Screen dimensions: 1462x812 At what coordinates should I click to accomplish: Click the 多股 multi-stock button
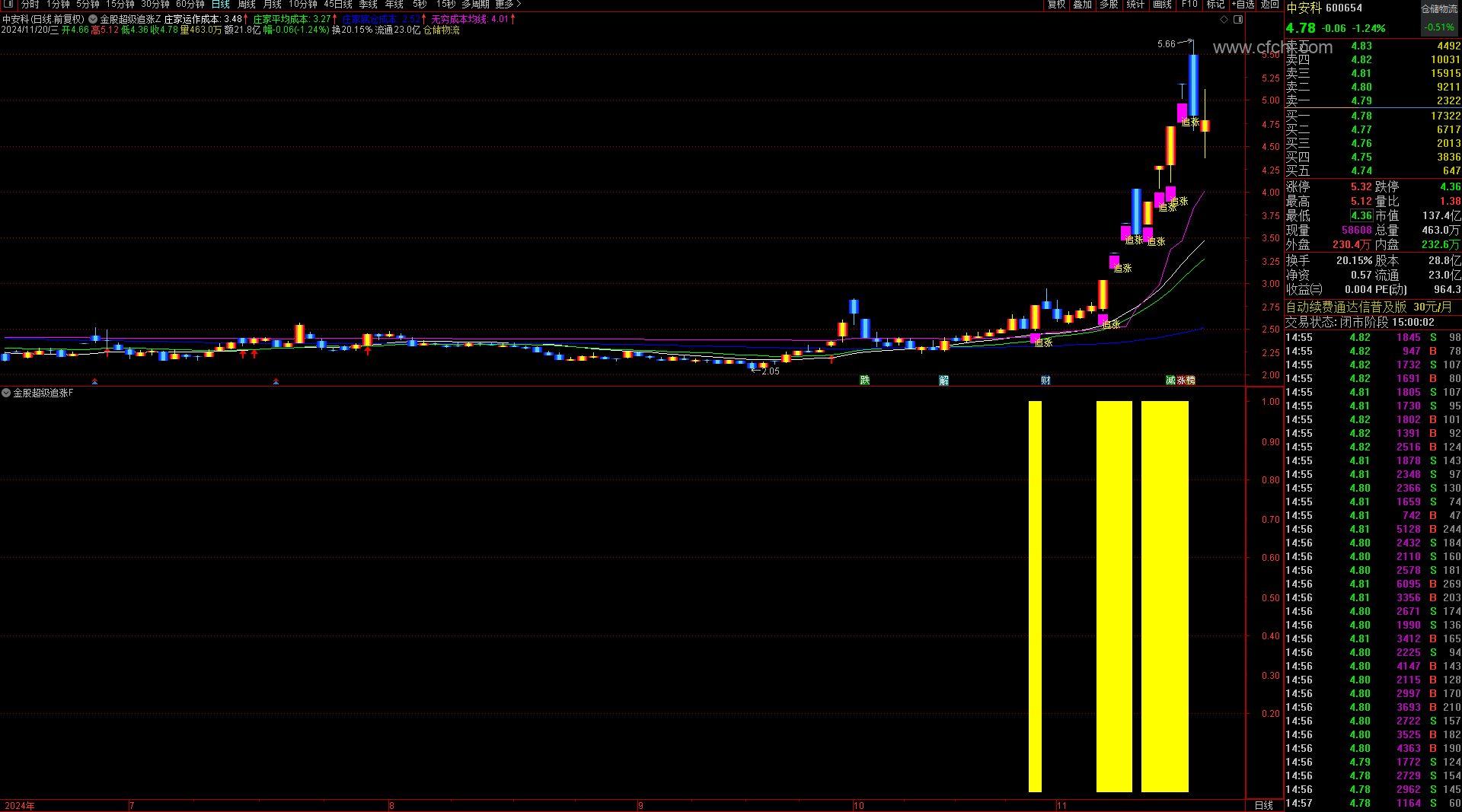1109,5
